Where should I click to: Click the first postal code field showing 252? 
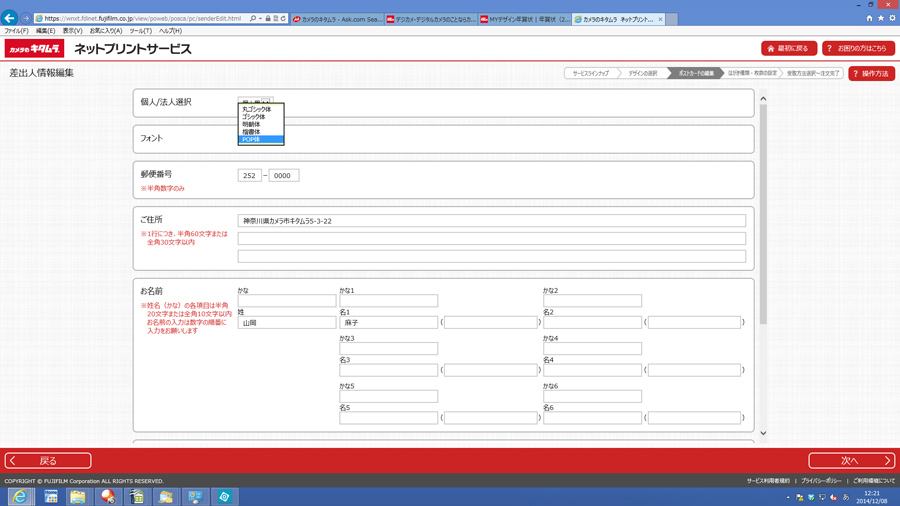pos(249,175)
